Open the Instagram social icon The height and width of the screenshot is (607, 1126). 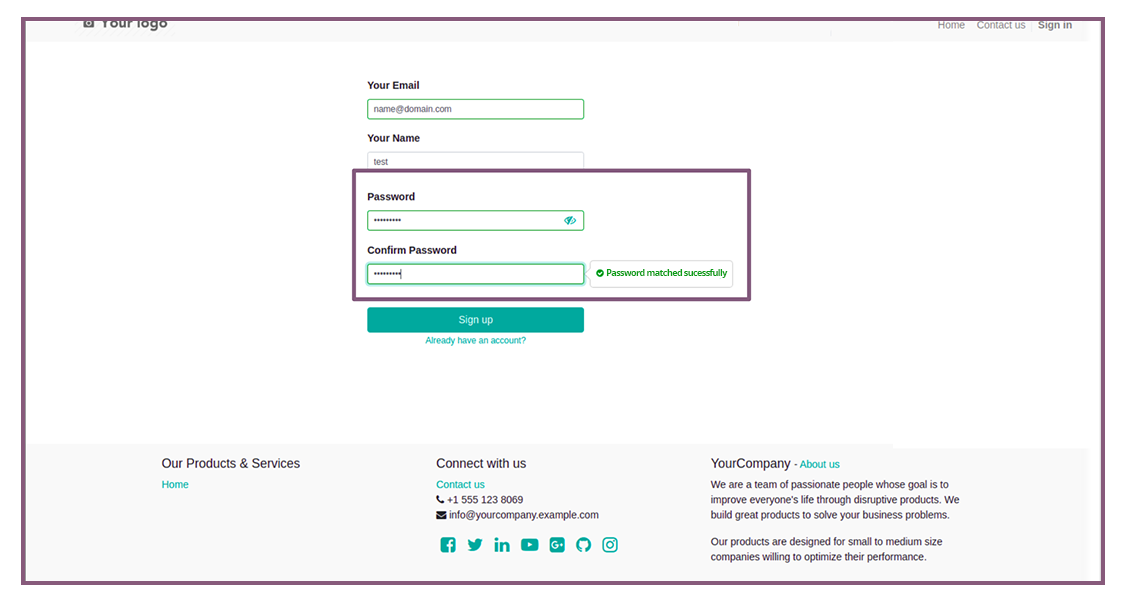(x=610, y=545)
